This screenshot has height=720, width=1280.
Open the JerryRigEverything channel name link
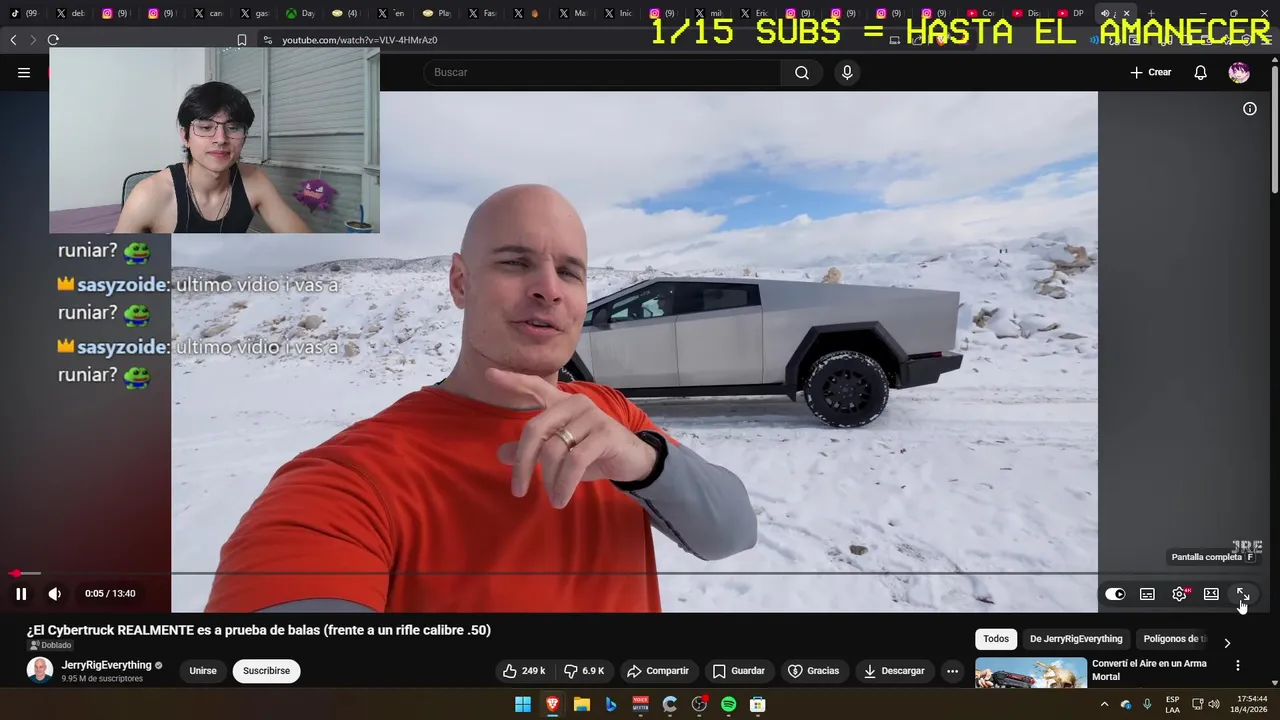[x=107, y=665]
